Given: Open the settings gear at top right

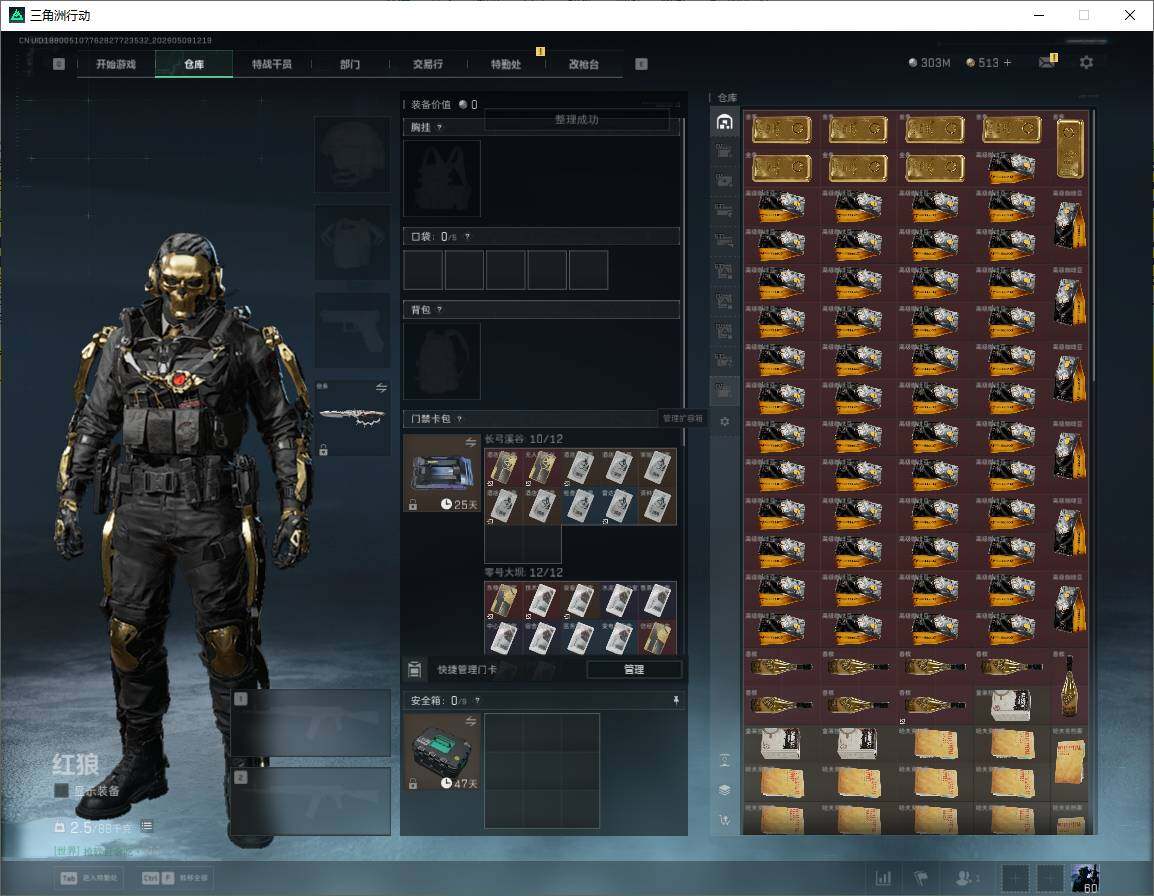Looking at the screenshot, I should click(1086, 63).
